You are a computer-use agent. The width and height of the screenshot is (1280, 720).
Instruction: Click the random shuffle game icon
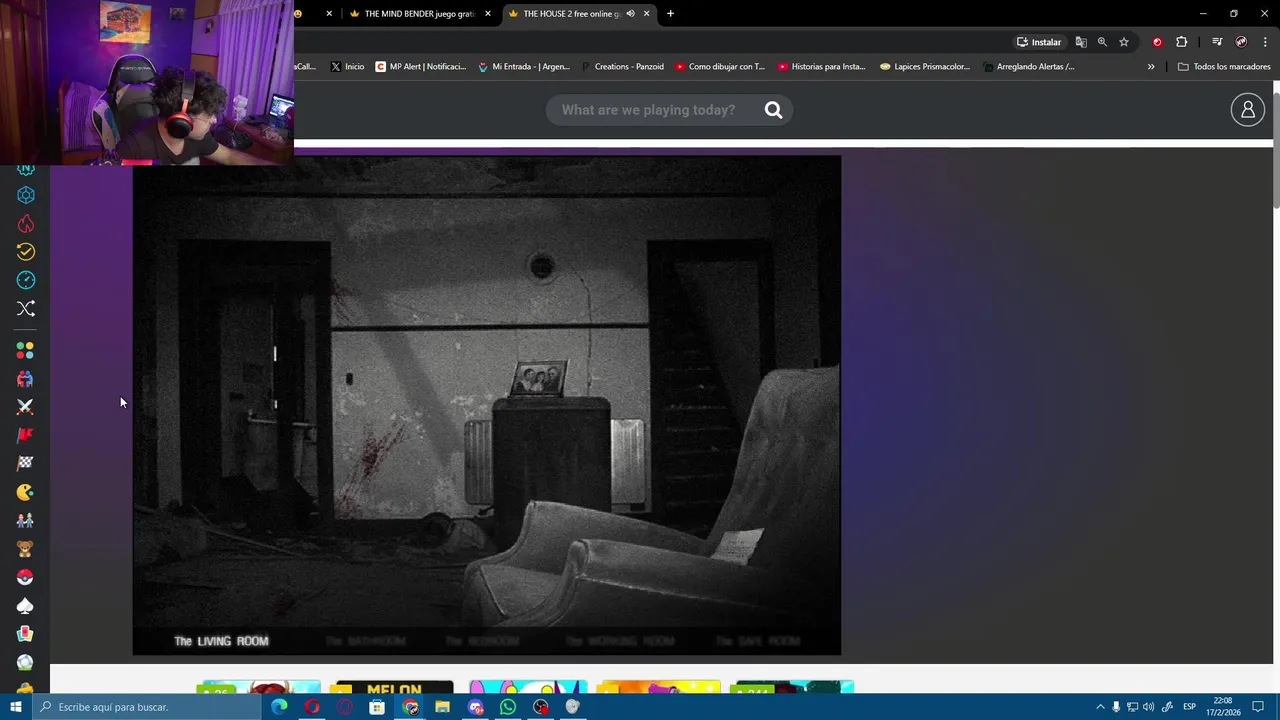pos(26,308)
